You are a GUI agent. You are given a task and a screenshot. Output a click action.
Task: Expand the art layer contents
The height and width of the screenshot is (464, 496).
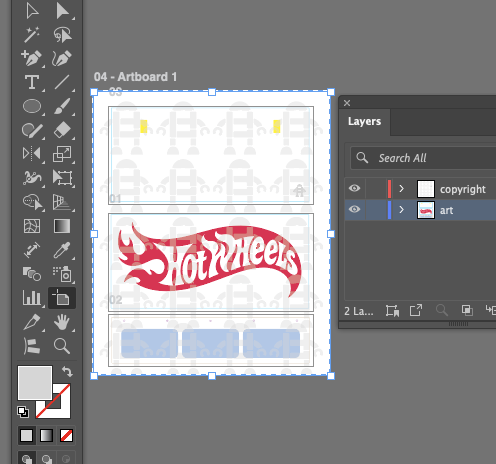point(402,210)
